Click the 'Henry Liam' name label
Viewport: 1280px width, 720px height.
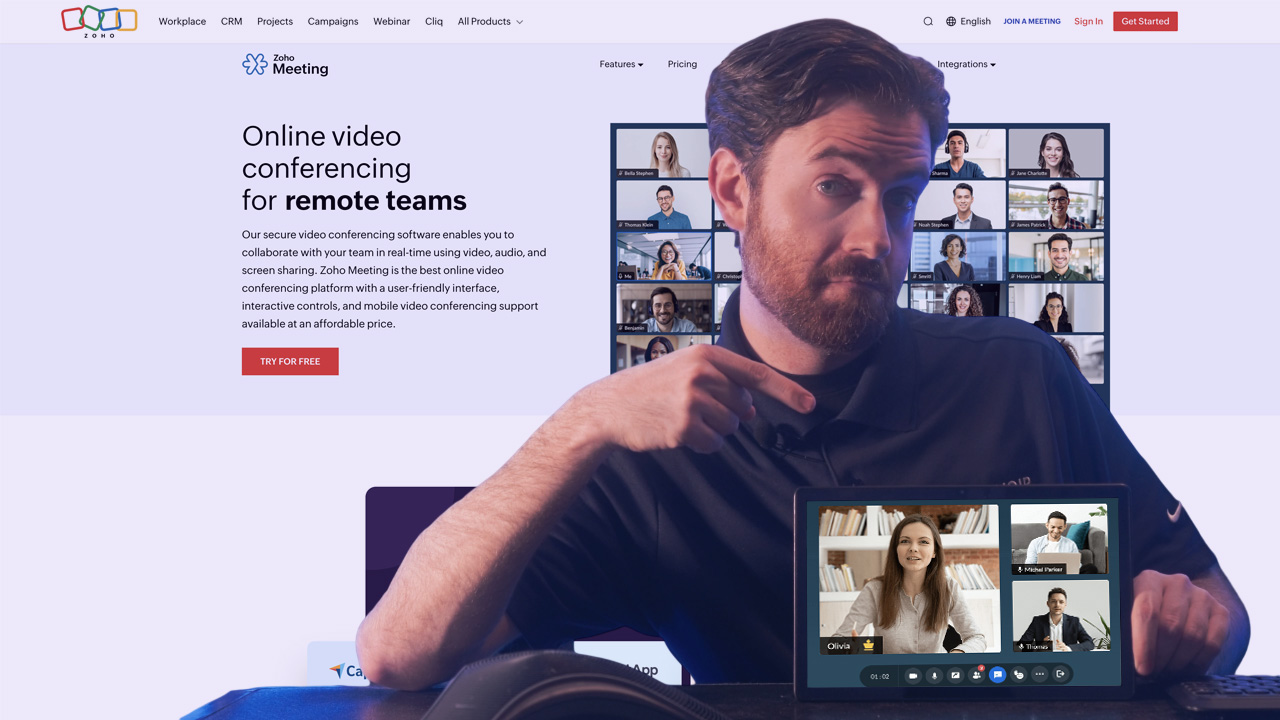(x=1029, y=277)
